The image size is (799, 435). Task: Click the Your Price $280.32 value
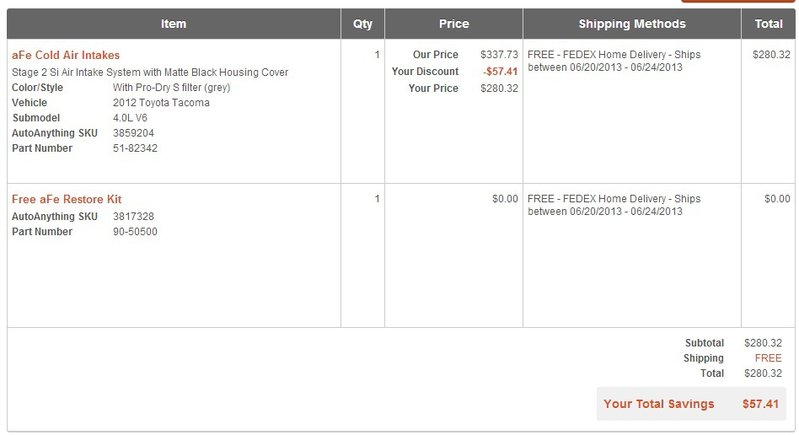[x=499, y=89]
